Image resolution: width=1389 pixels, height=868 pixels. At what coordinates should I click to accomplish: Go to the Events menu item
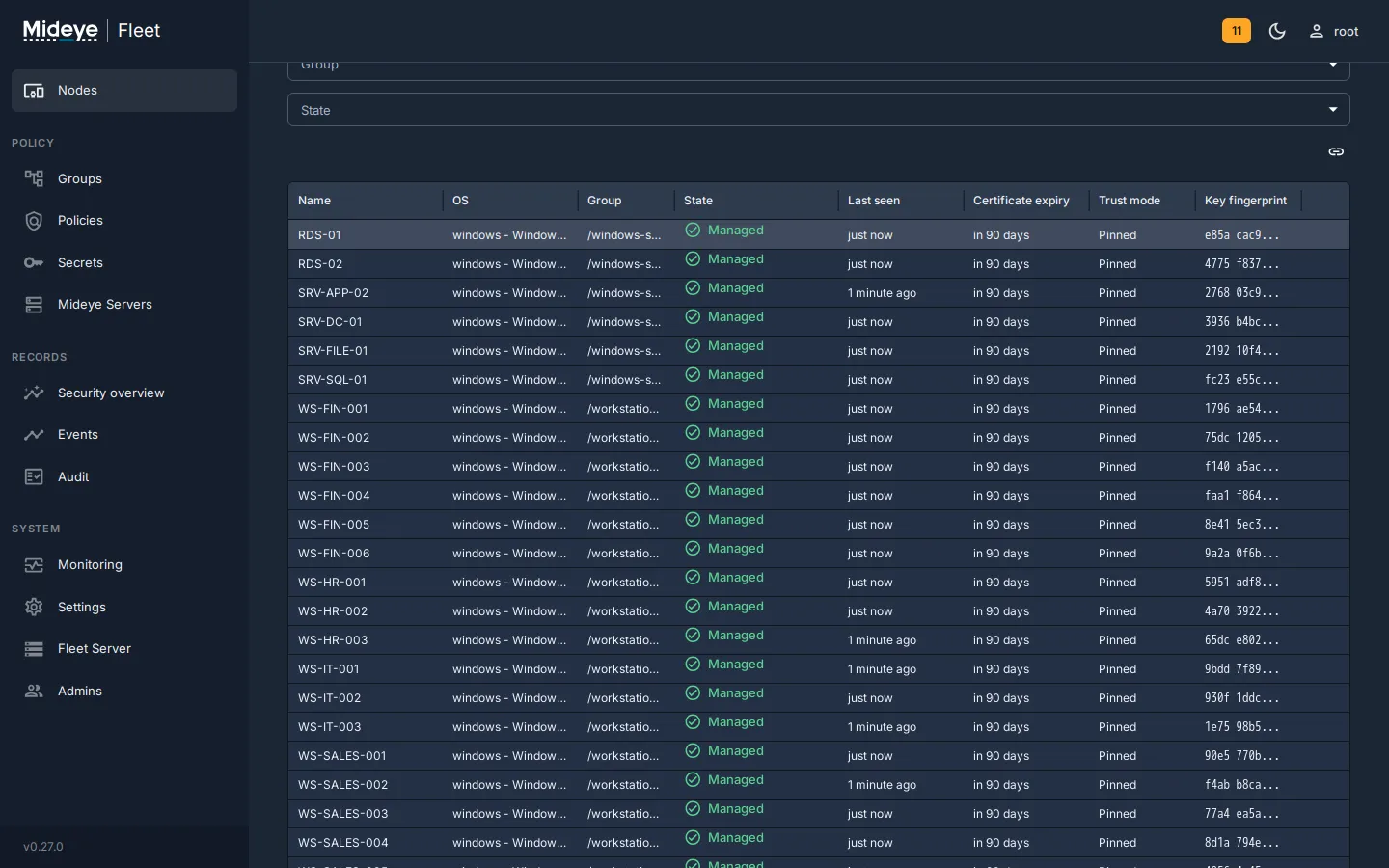pos(124,435)
